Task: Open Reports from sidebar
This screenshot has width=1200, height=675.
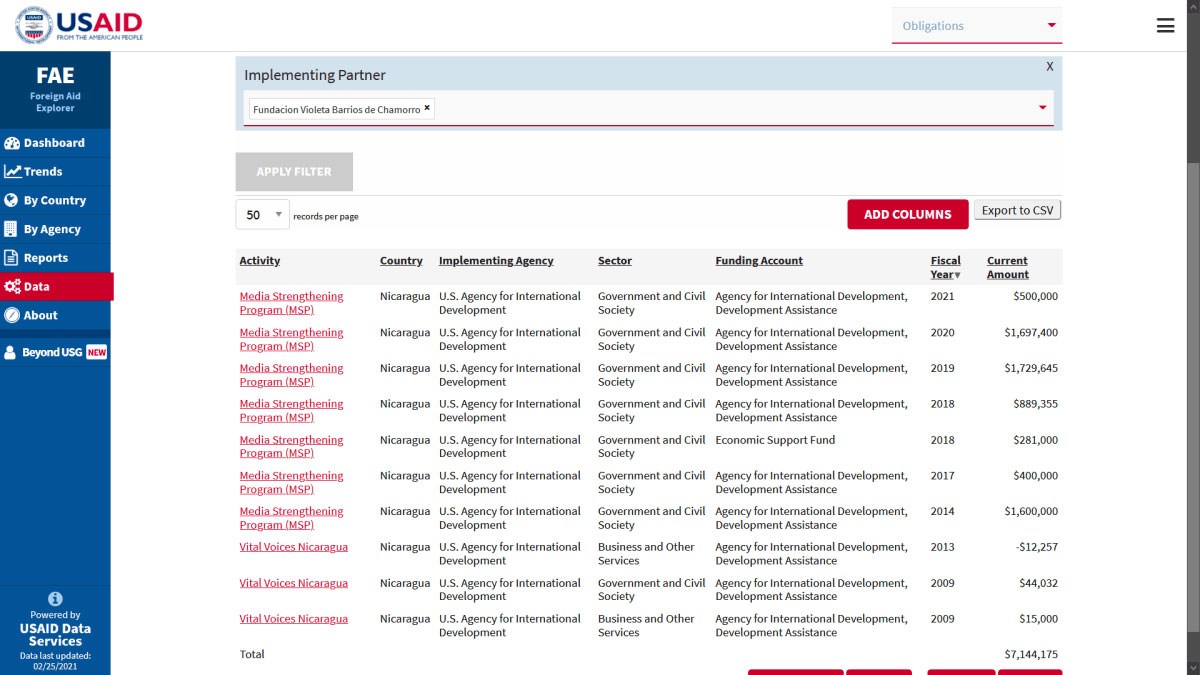Action: tap(55, 257)
